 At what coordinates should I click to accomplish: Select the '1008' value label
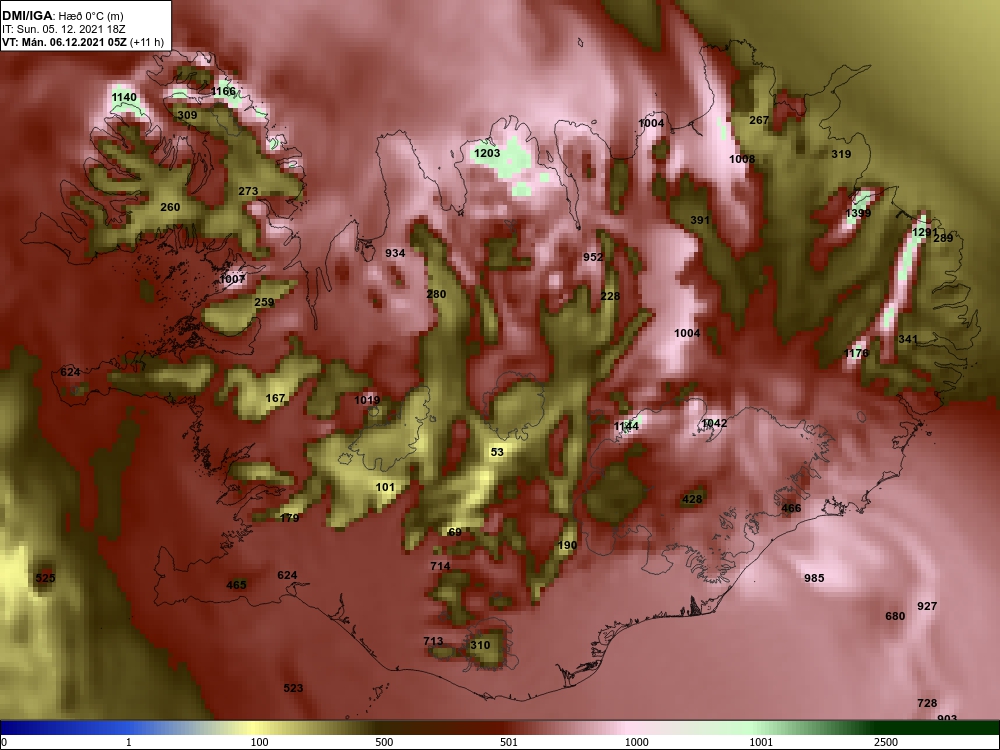click(742, 159)
